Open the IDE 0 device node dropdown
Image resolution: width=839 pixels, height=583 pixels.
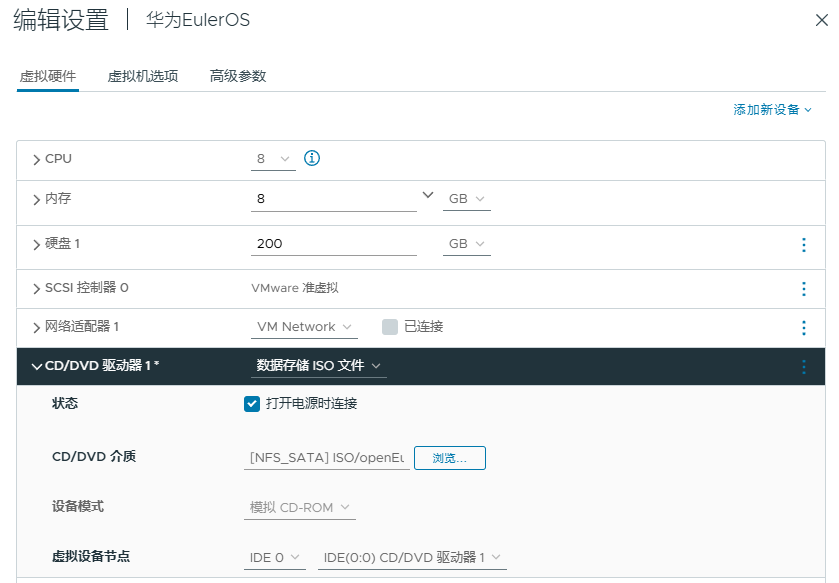[274, 557]
